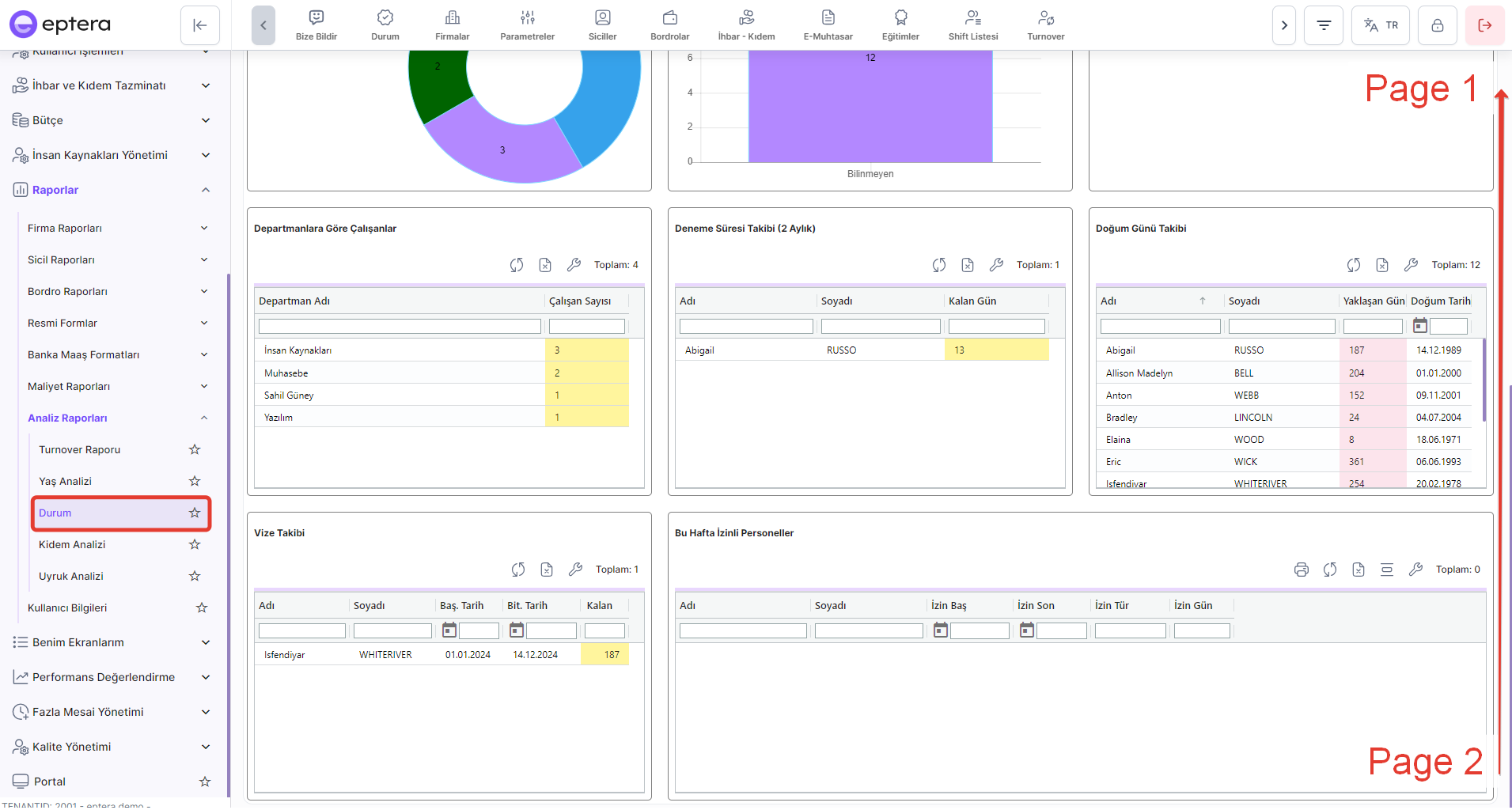Export Departmanlara Göre Çalışanlar to Excel
Image resolution: width=1512 pixels, height=810 pixels.
(x=545, y=265)
